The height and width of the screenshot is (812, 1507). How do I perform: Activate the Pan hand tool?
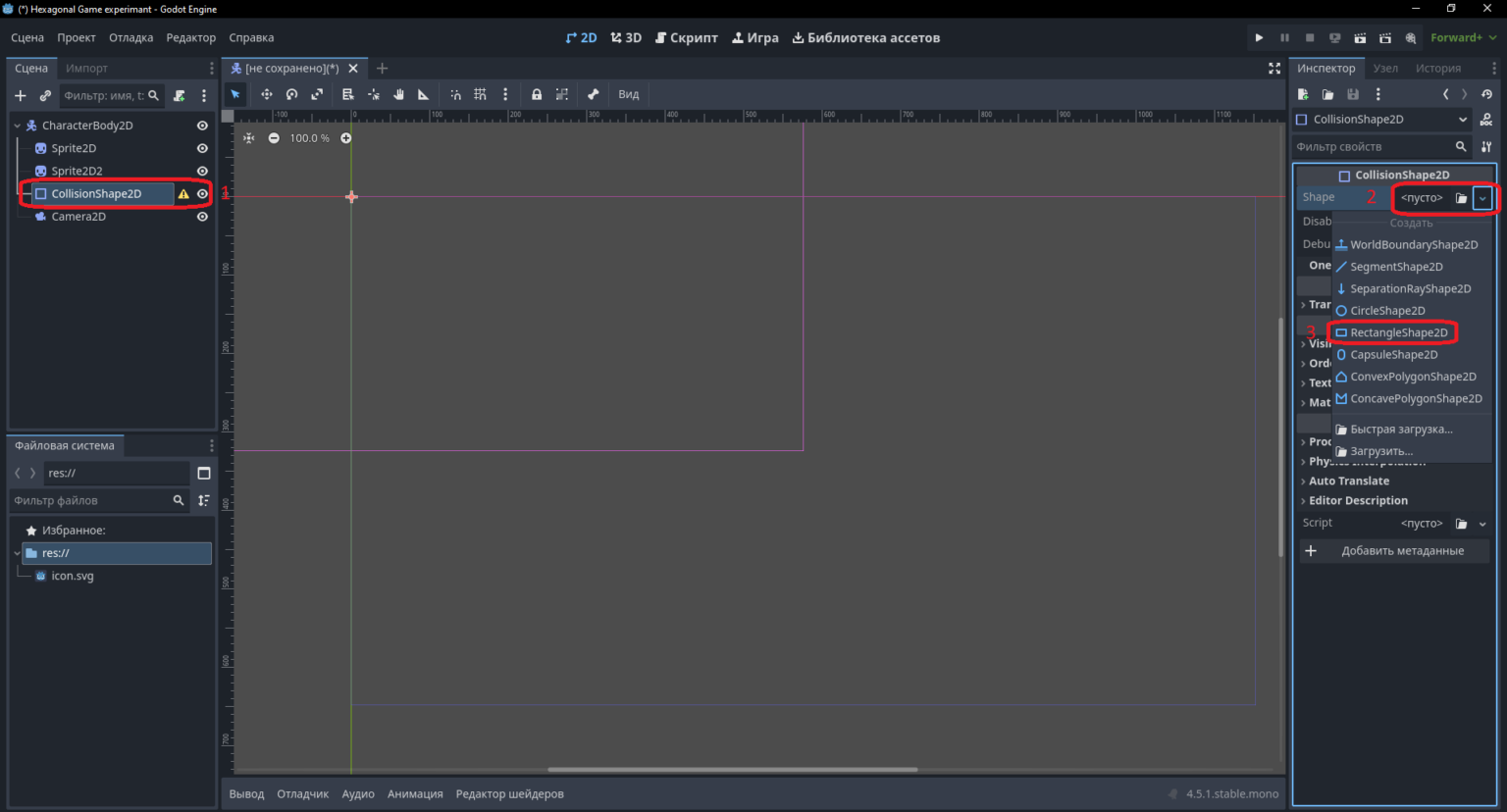point(398,94)
